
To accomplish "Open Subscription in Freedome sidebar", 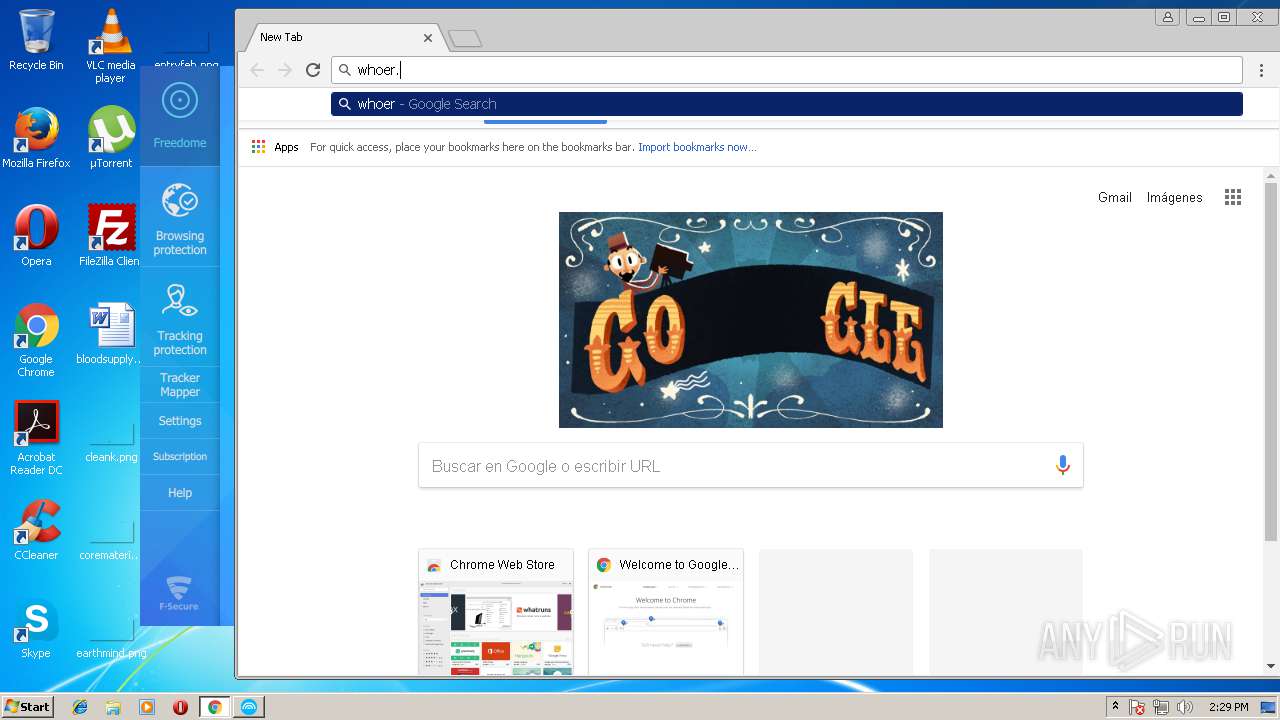I will [180, 457].
